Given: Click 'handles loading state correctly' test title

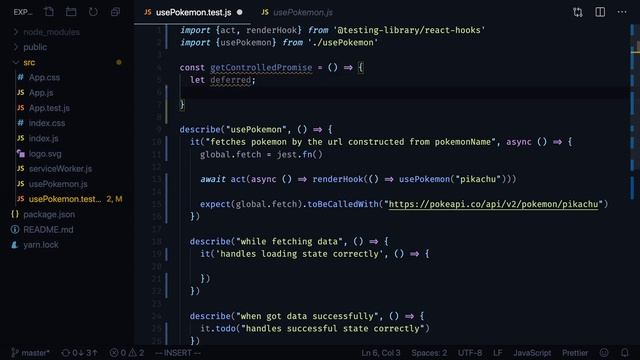Looking at the screenshot, I should coord(299,253).
